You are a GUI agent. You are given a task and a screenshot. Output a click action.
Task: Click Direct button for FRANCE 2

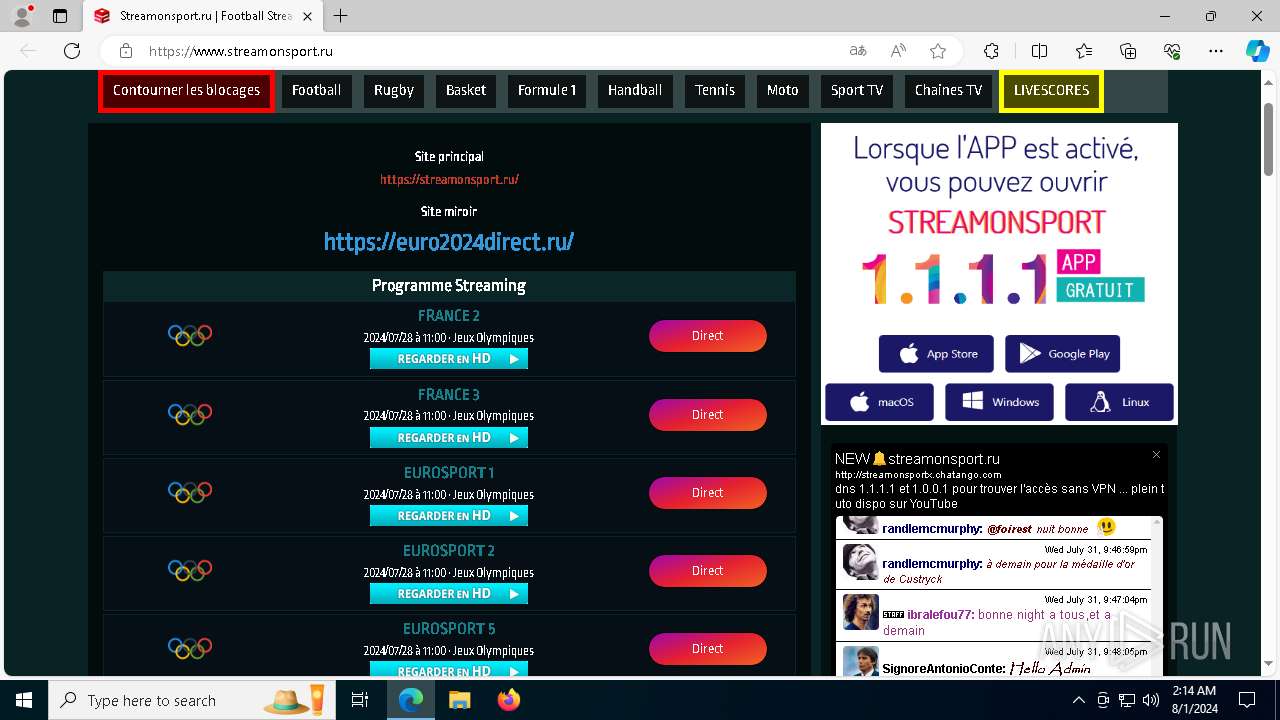(708, 336)
